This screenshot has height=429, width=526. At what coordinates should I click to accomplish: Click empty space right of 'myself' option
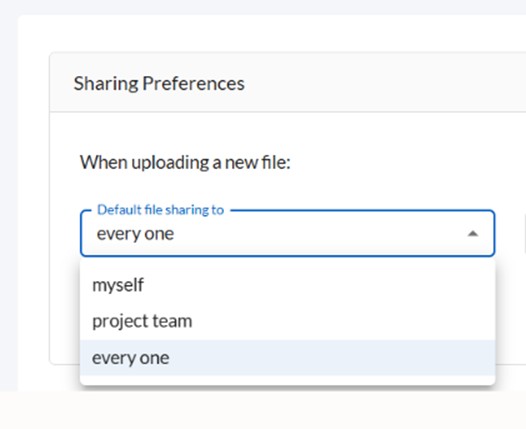tap(319, 285)
